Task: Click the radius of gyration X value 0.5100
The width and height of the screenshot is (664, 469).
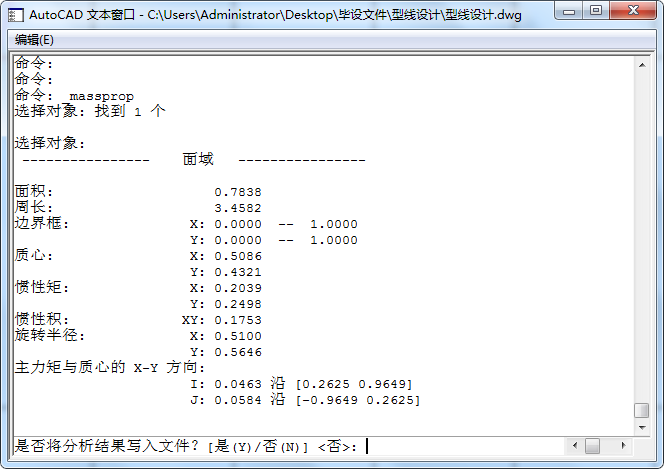Action: (x=238, y=336)
